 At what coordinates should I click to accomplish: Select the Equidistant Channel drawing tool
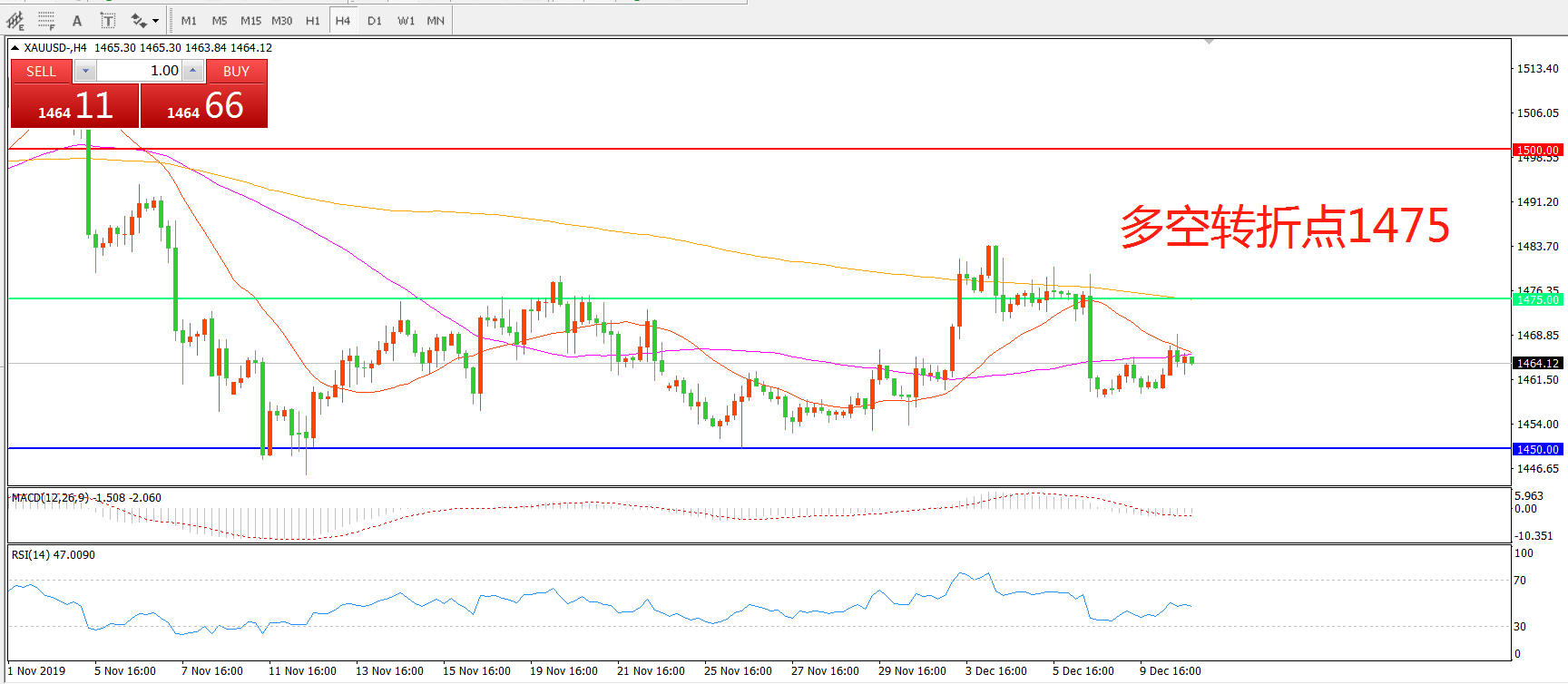[x=15, y=20]
